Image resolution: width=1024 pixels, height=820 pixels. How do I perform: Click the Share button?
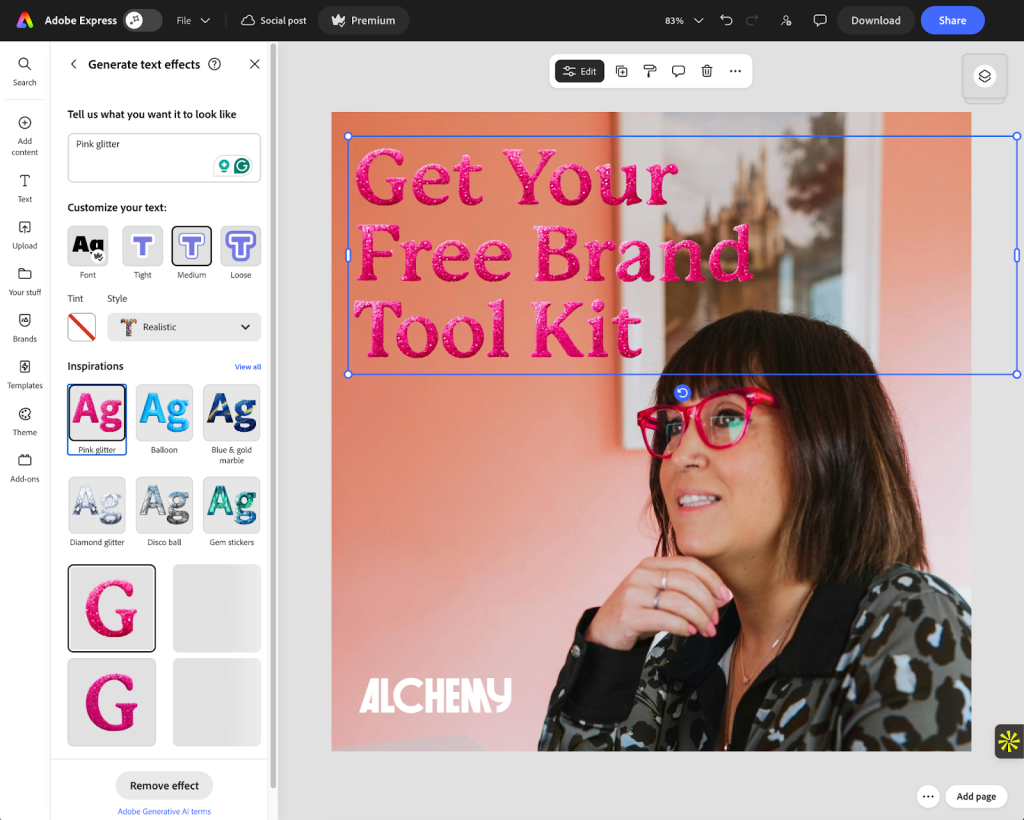coord(952,20)
